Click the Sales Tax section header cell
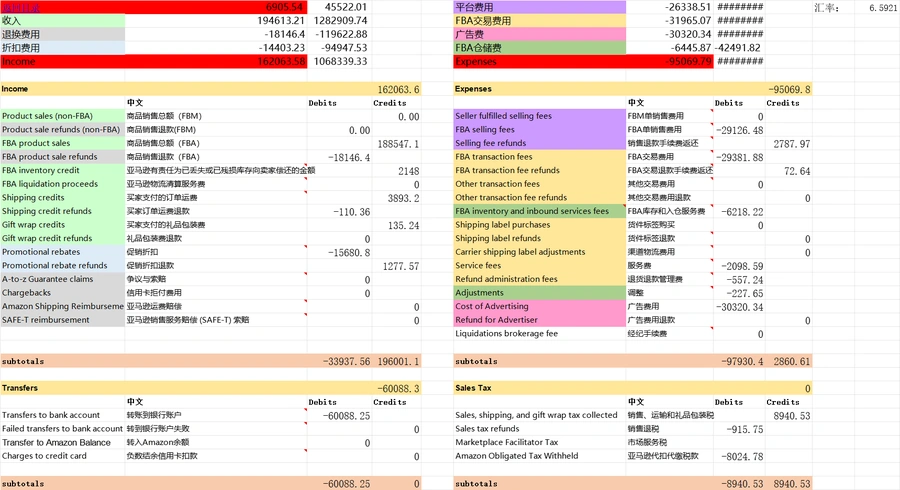Image resolution: width=900 pixels, height=490 pixels. pyautogui.click(x=540, y=388)
